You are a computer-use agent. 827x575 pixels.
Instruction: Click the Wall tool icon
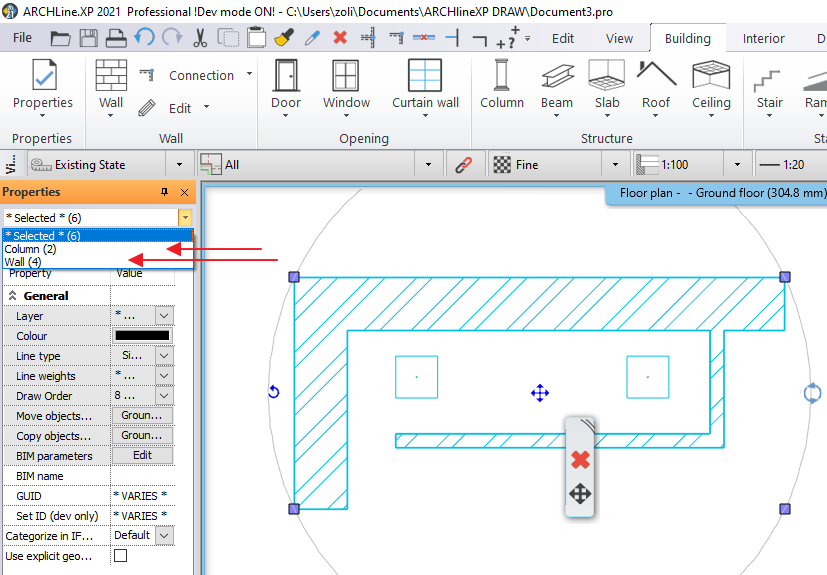point(111,84)
